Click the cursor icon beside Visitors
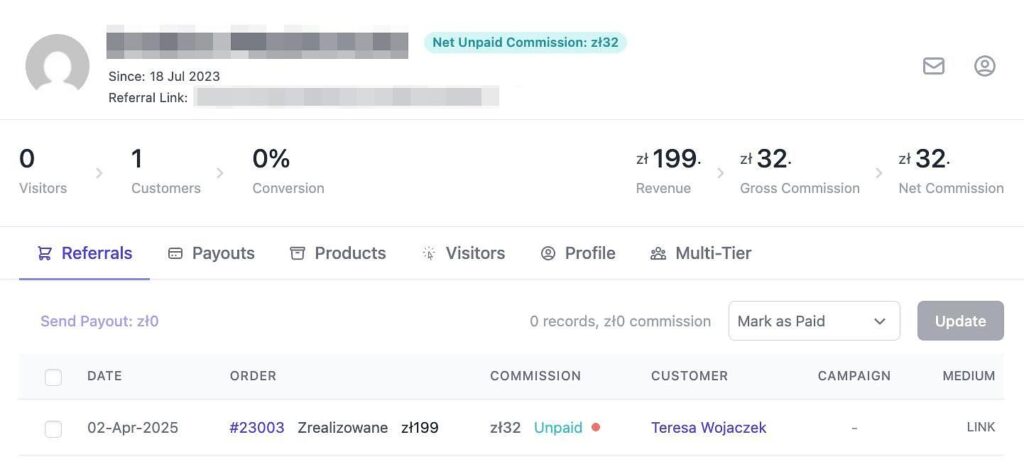Viewport: 1024px width, 464px height. [428, 254]
